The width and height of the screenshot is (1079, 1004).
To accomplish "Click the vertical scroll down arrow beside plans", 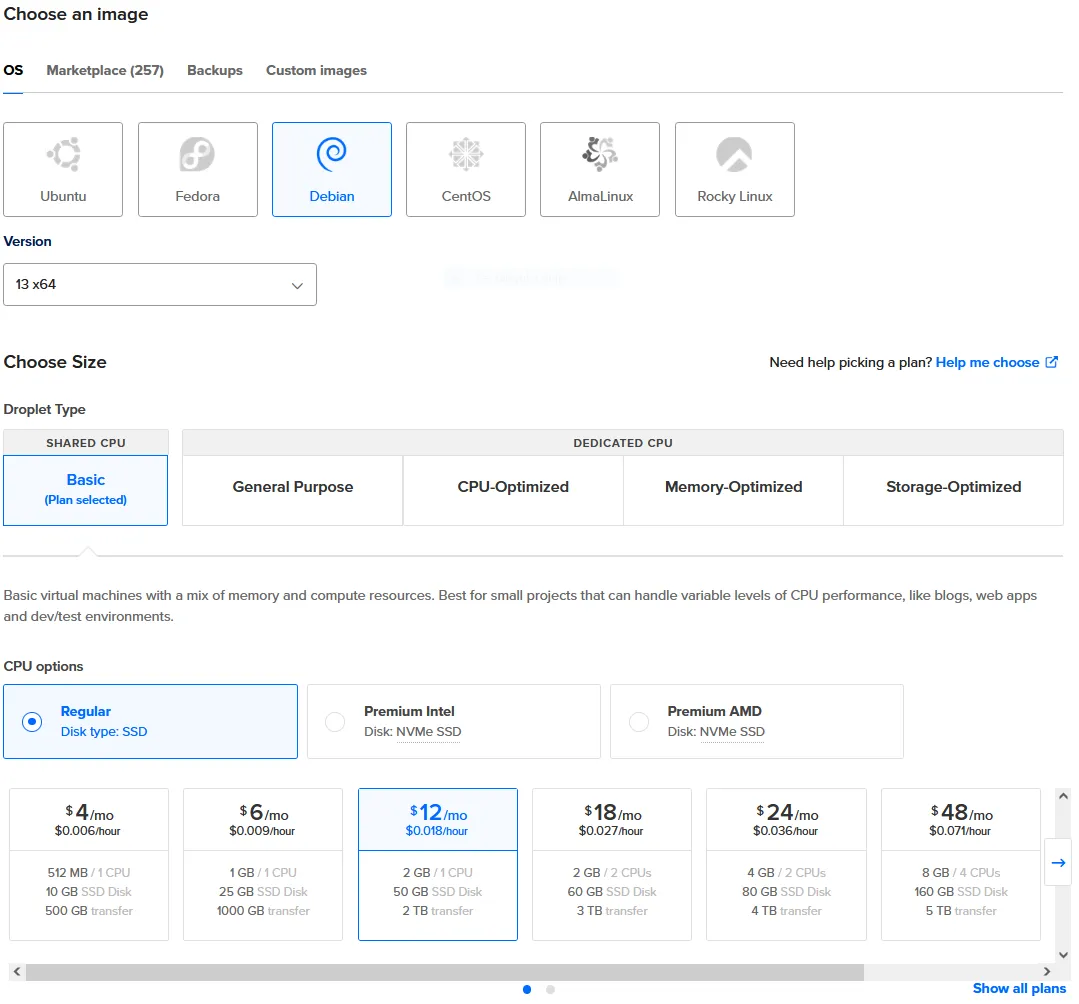I will [x=1063, y=954].
